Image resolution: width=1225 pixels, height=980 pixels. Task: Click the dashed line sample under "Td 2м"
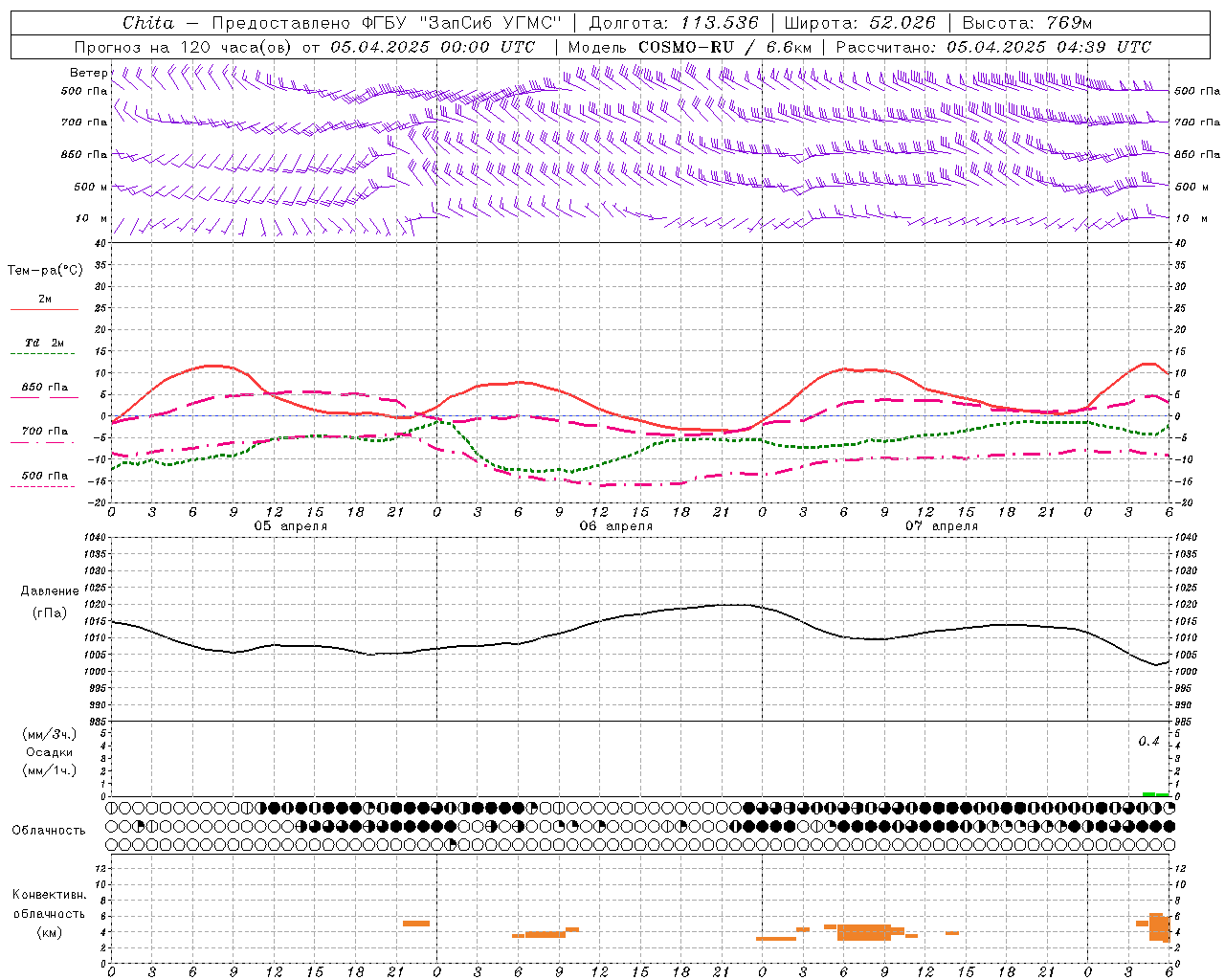tap(43, 354)
